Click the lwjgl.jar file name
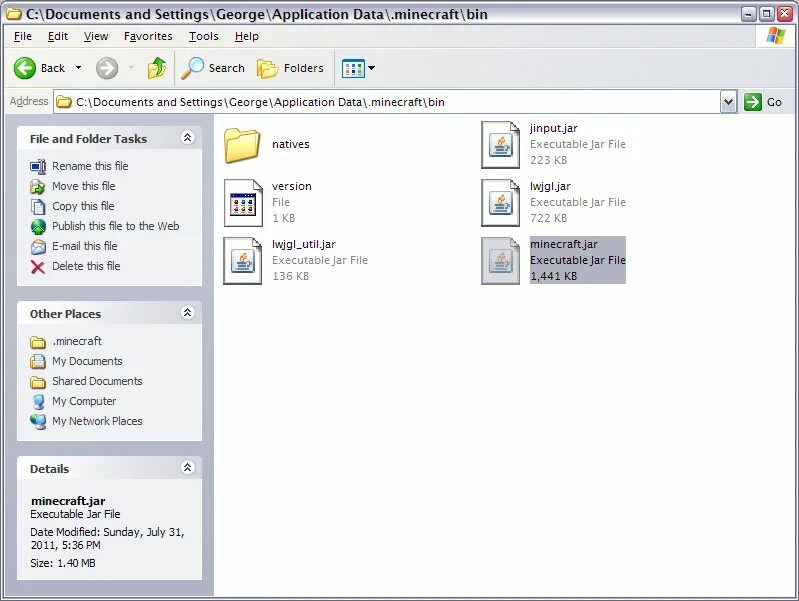The image size is (799, 601). click(550, 186)
